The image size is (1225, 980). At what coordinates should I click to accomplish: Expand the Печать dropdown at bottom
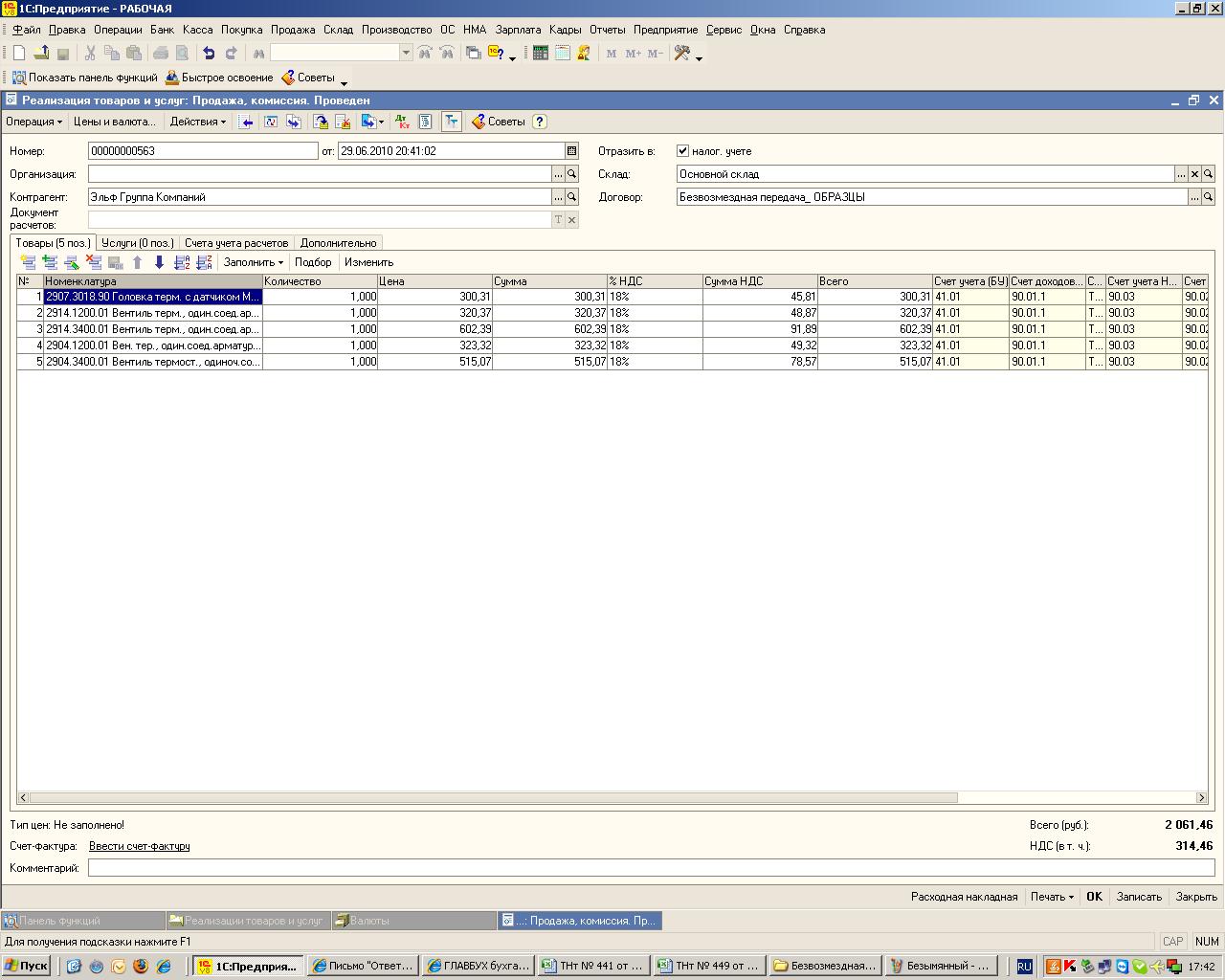coord(1052,897)
